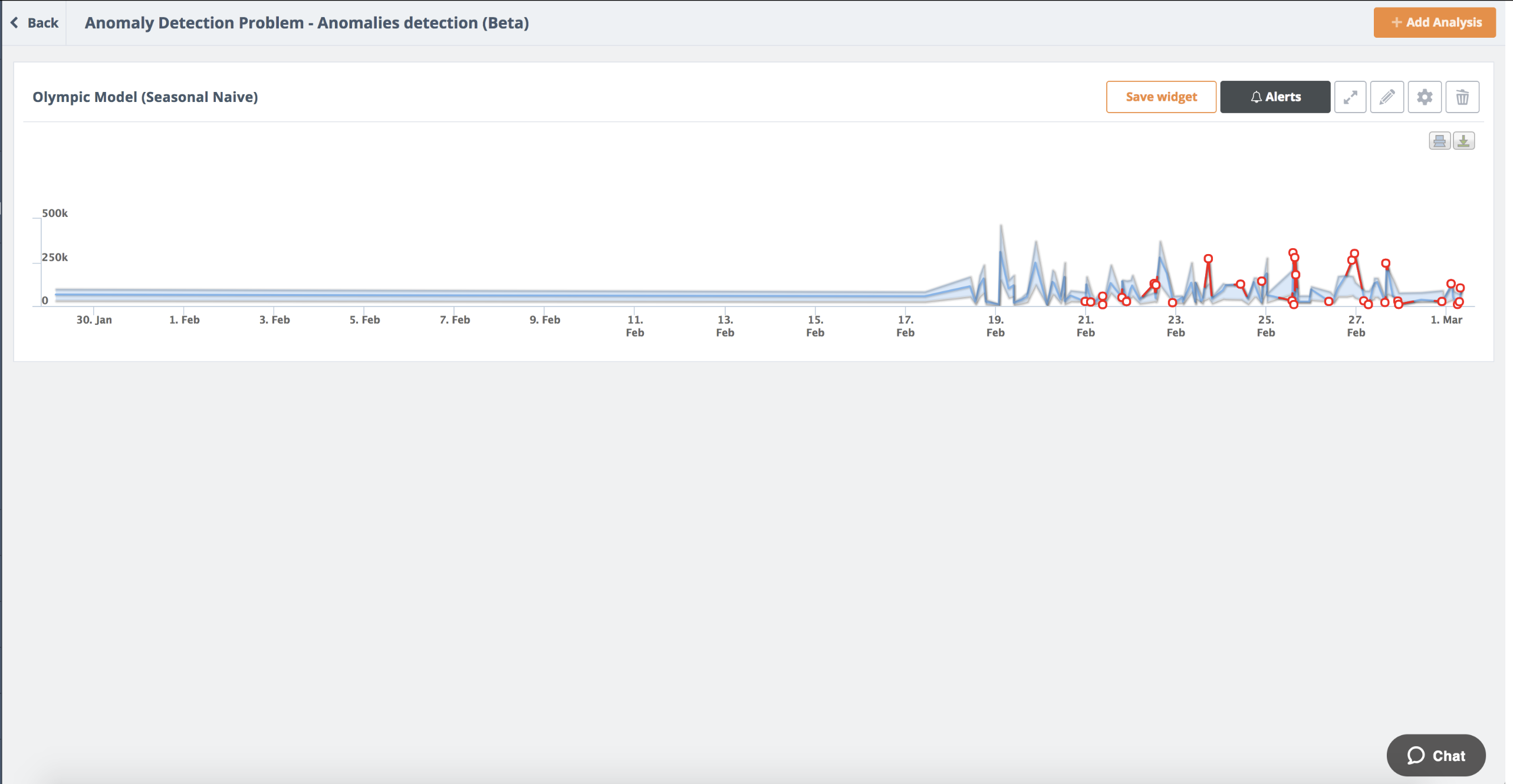This screenshot has height=784, width=1513.
Task: Delete widget using the trash icon
Action: tap(1462, 97)
